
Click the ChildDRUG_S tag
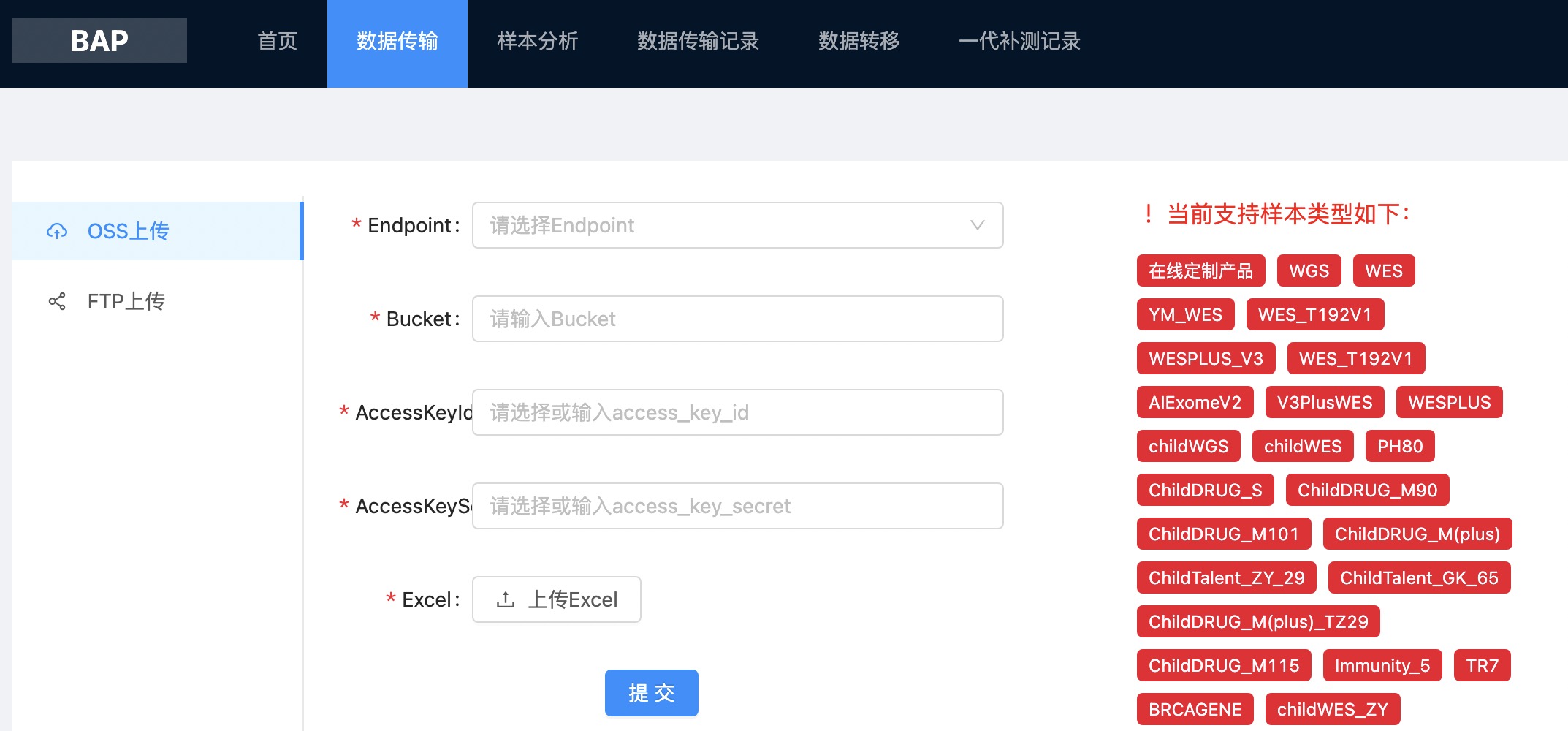tap(1206, 490)
